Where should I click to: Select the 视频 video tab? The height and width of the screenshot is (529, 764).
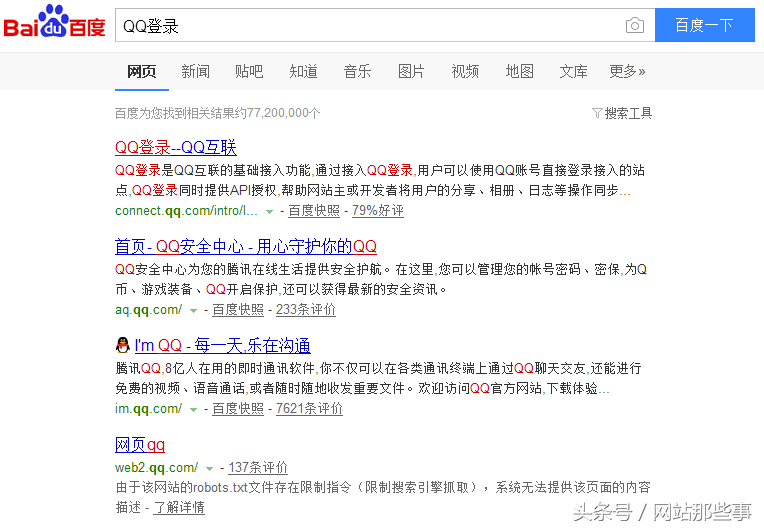[x=465, y=71]
